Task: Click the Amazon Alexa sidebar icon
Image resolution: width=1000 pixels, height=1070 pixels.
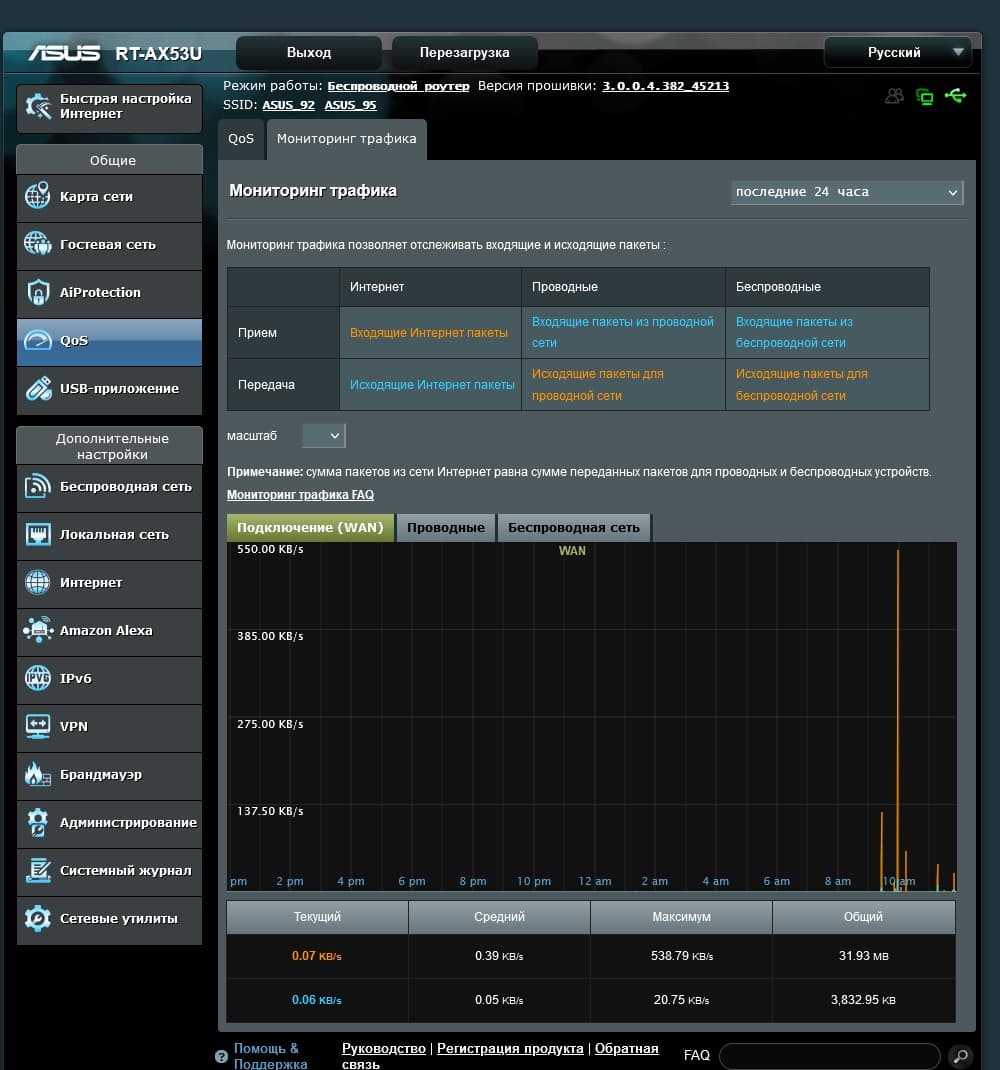Action: [x=37, y=630]
